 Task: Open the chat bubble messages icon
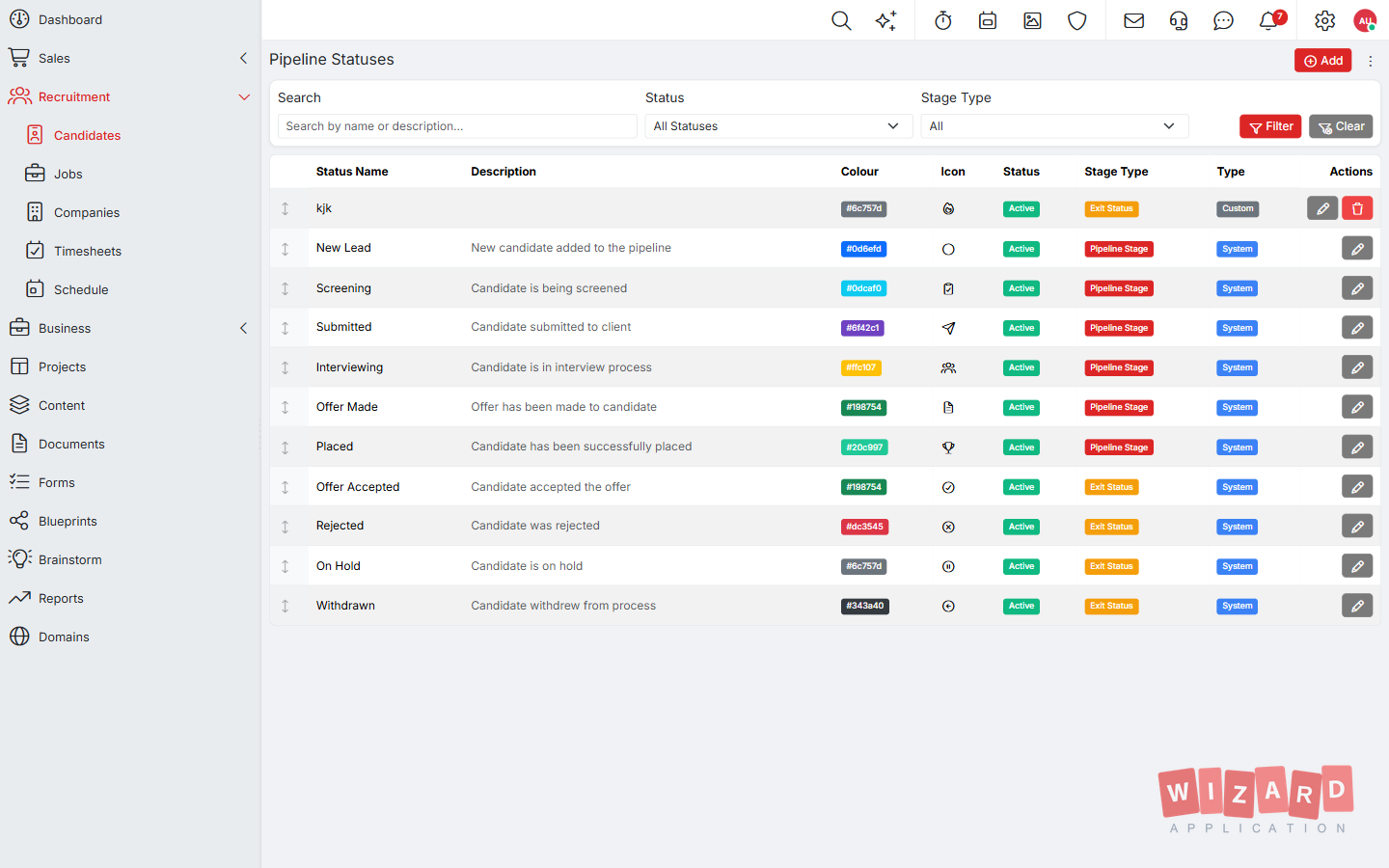pyautogui.click(x=1224, y=20)
